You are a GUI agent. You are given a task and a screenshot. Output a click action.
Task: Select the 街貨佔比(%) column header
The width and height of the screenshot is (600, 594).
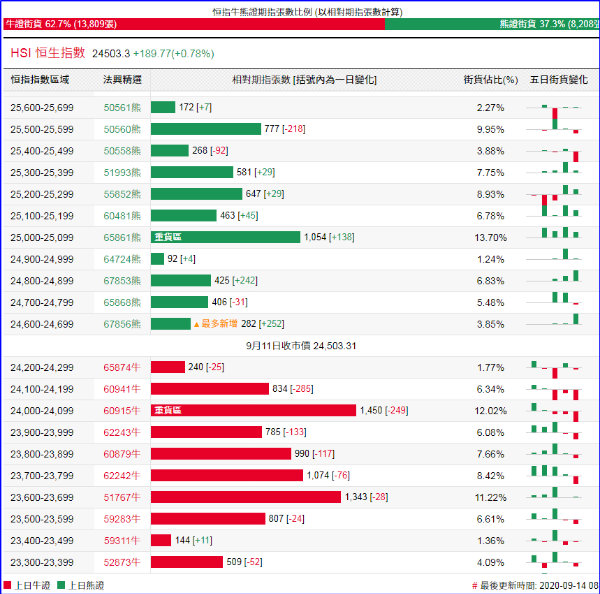(x=491, y=80)
